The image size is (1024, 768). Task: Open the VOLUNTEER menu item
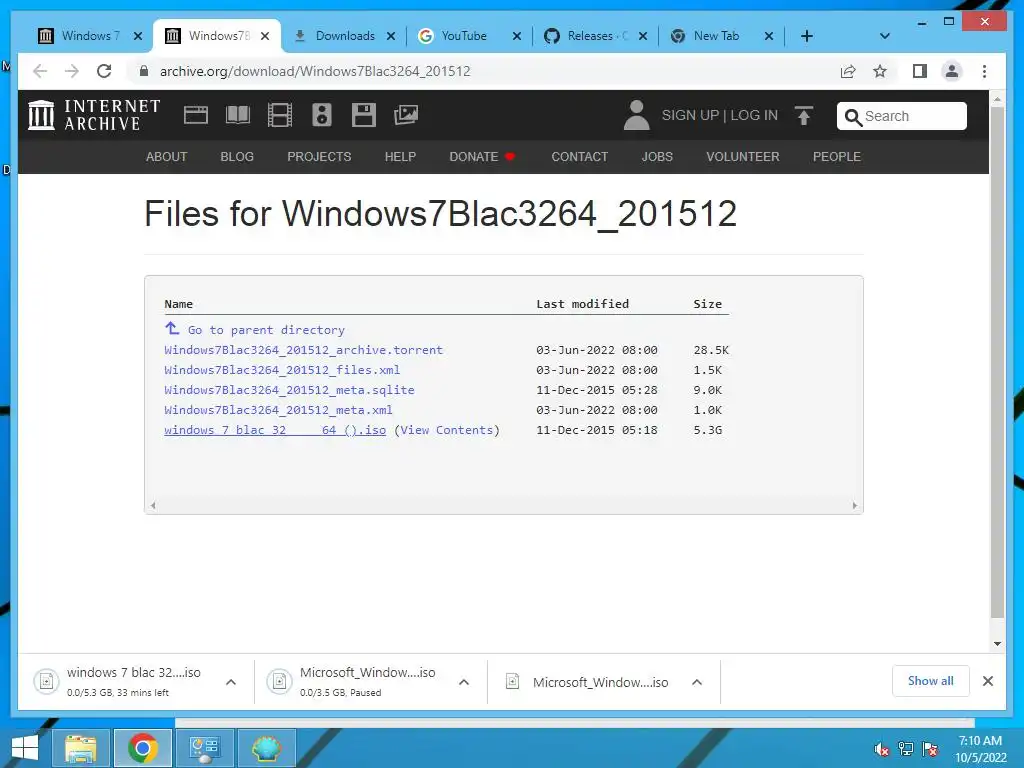(743, 157)
